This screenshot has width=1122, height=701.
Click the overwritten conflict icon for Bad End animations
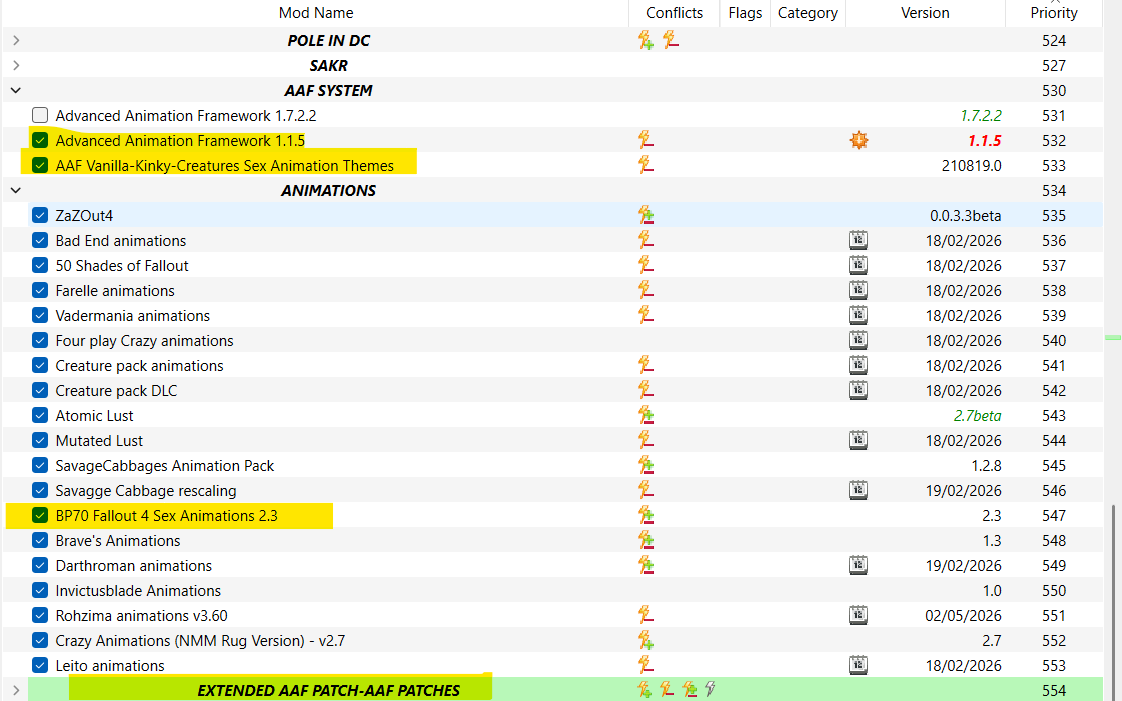click(646, 240)
